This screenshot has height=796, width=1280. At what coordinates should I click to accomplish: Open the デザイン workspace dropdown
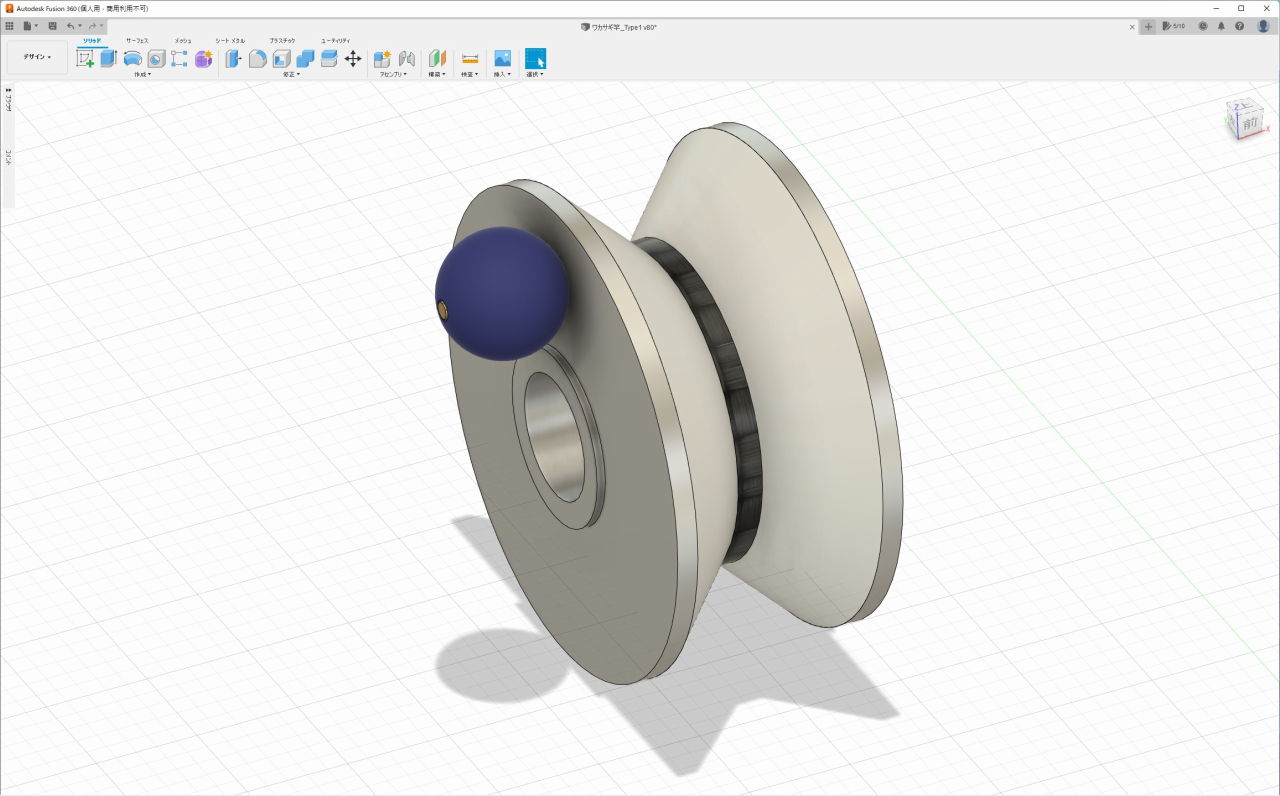pos(38,57)
